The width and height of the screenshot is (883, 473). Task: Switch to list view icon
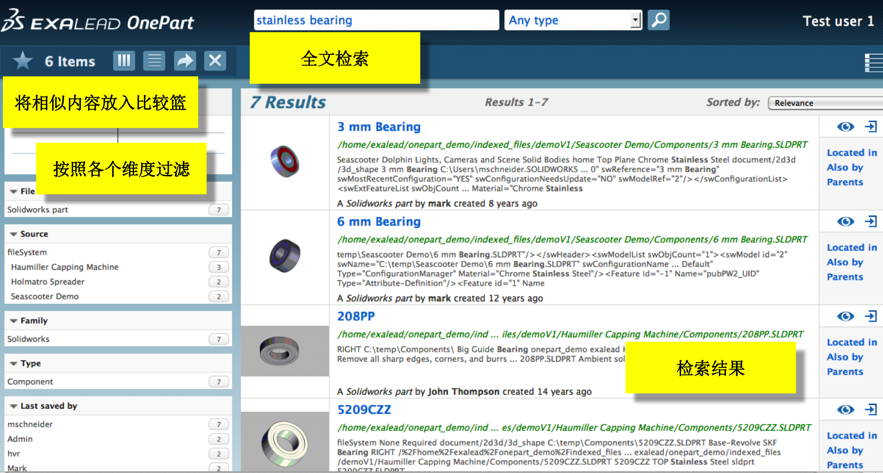coord(154,61)
